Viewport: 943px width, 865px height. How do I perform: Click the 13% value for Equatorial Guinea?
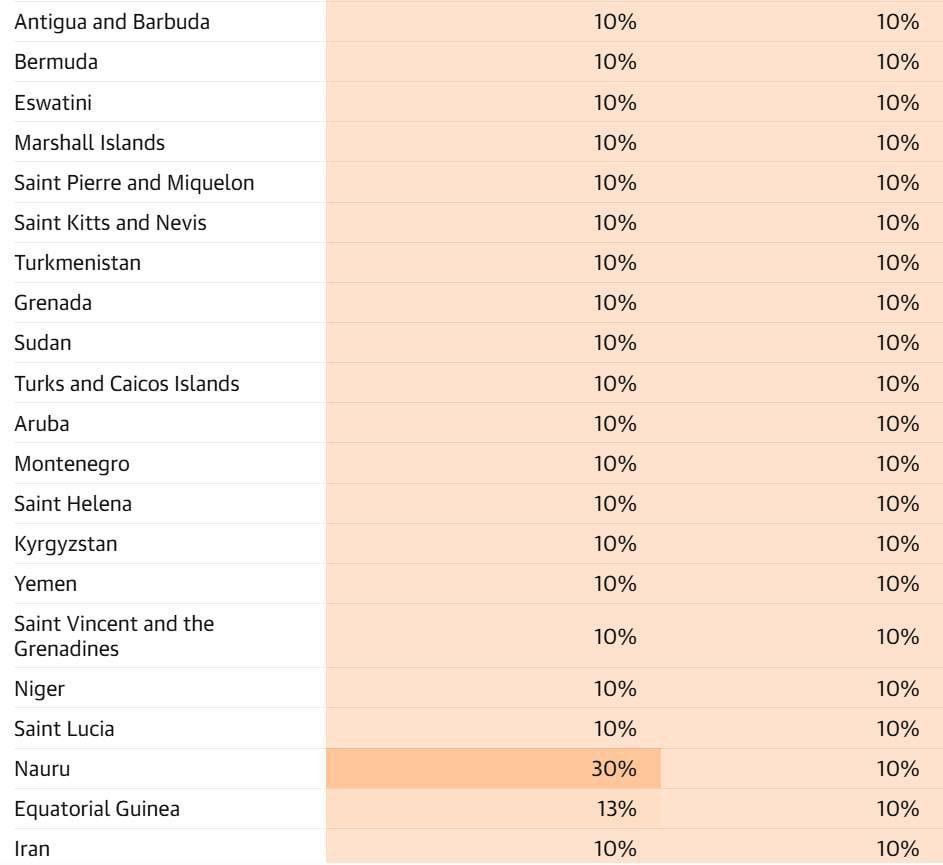(x=616, y=809)
